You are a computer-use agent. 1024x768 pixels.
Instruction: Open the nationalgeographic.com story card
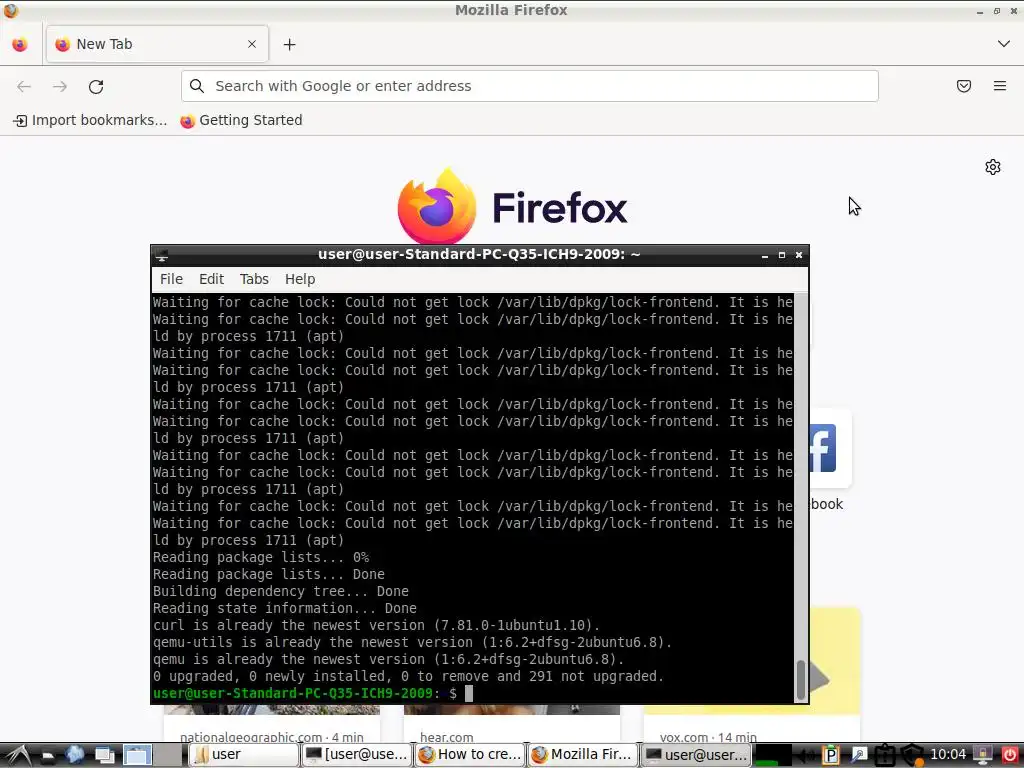click(x=272, y=724)
